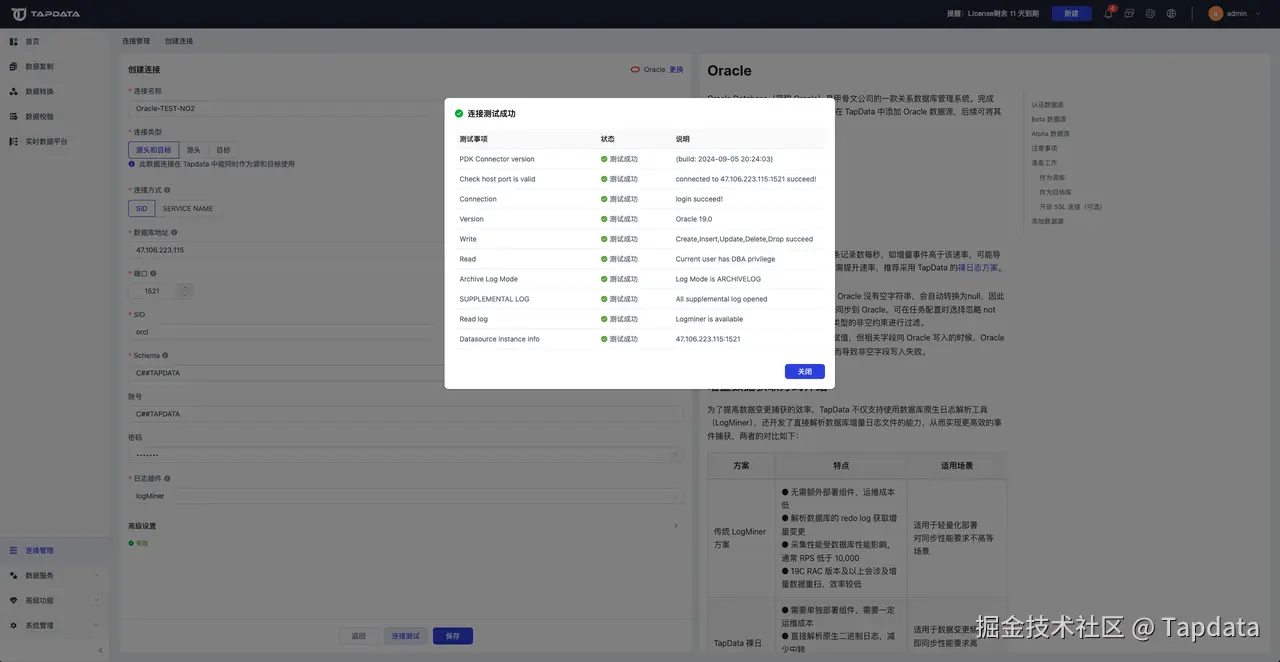Click the 高级功能 diamond icon
This screenshot has height=662, width=1280.
[14, 601]
